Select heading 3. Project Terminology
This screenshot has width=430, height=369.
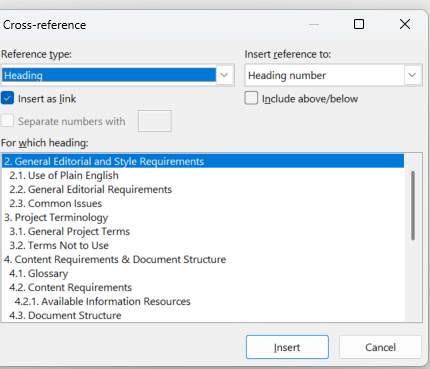[x=203, y=217]
